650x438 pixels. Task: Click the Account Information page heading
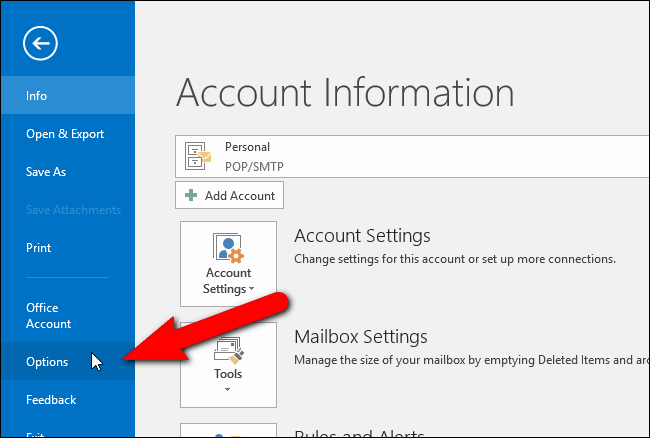(345, 93)
